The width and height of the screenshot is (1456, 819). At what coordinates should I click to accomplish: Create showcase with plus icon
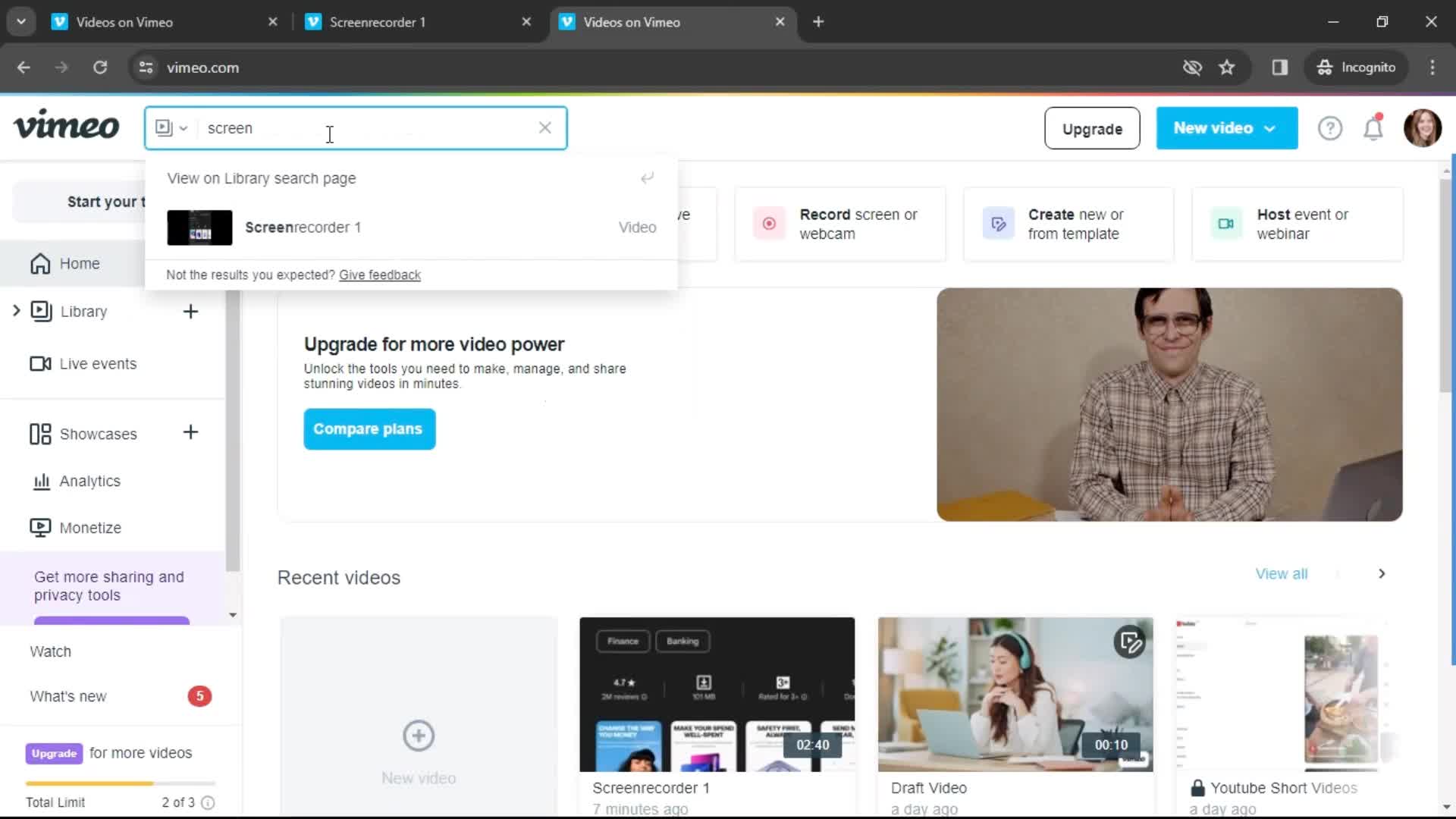190,432
